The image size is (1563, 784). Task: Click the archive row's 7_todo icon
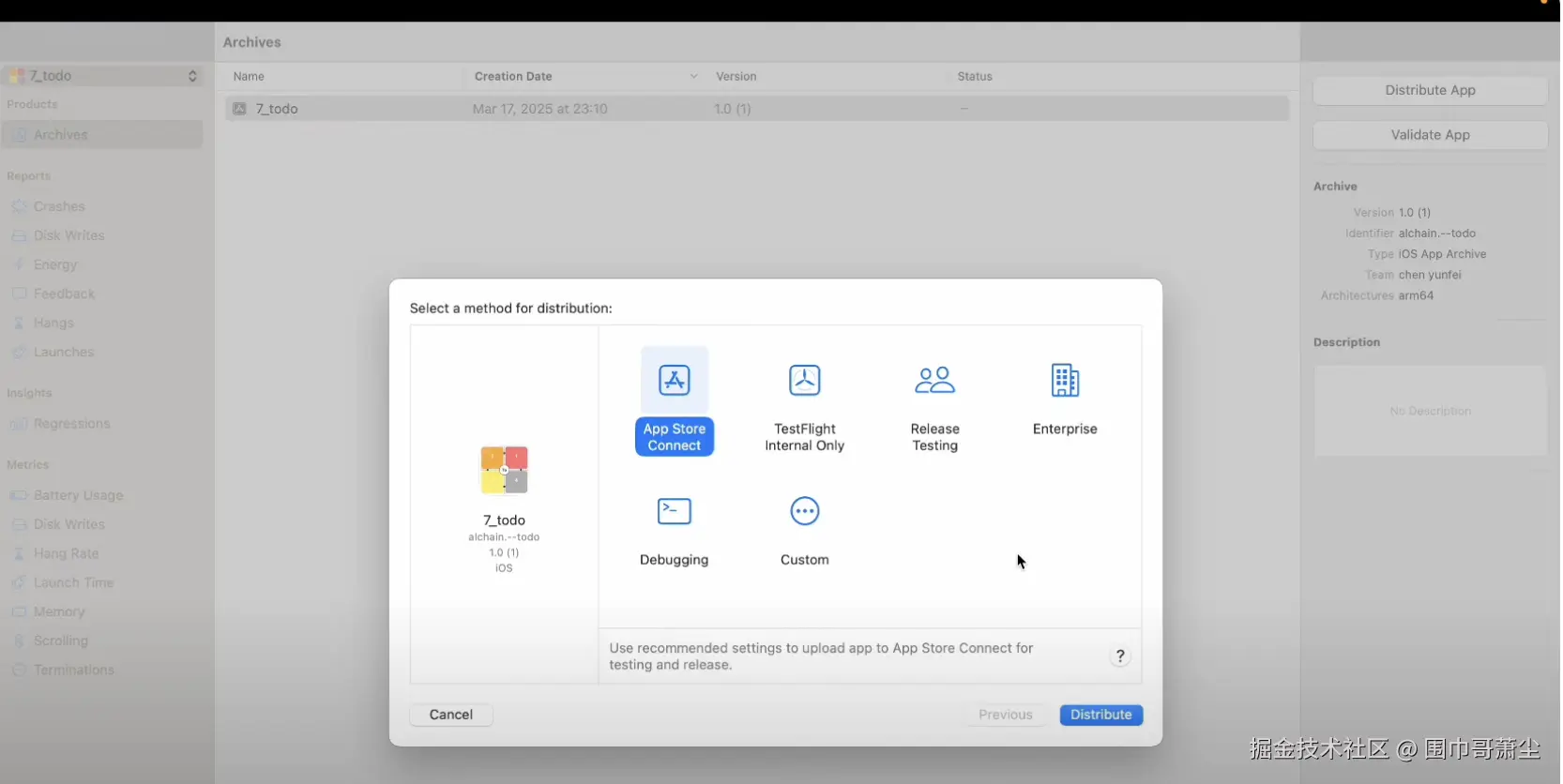click(239, 109)
